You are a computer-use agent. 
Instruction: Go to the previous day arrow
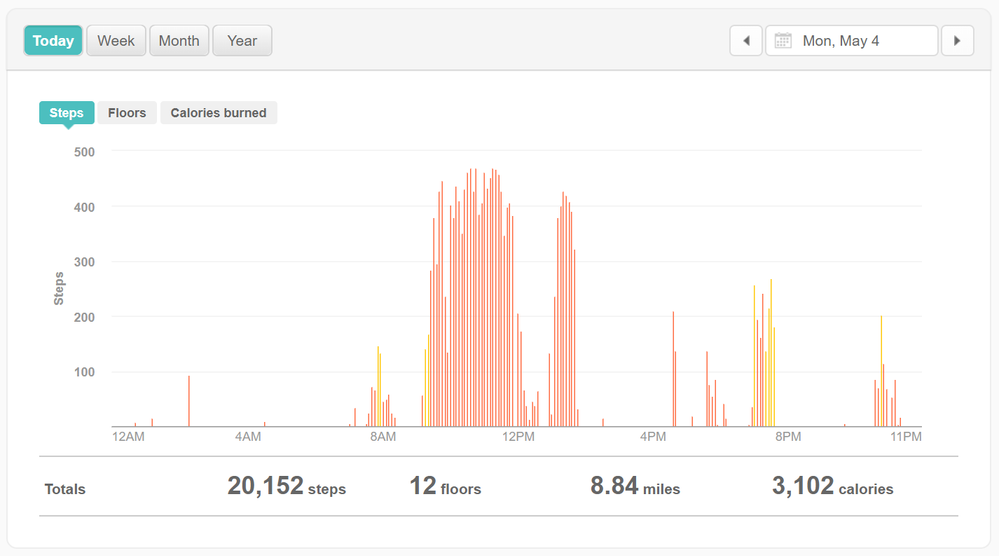click(x=746, y=41)
